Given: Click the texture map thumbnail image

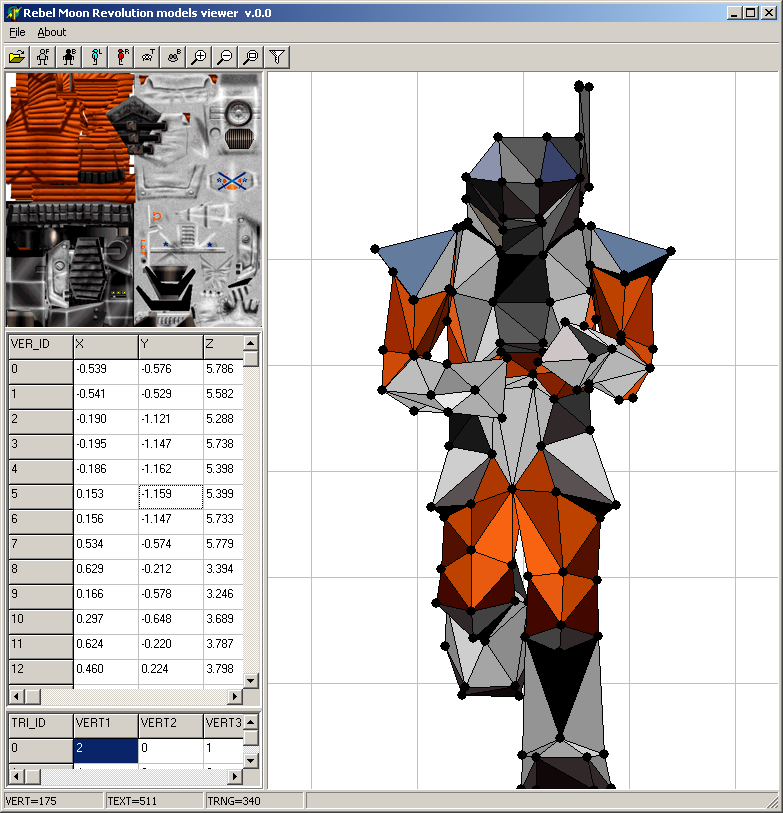Looking at the screenshot, I should tap(134, 200).
